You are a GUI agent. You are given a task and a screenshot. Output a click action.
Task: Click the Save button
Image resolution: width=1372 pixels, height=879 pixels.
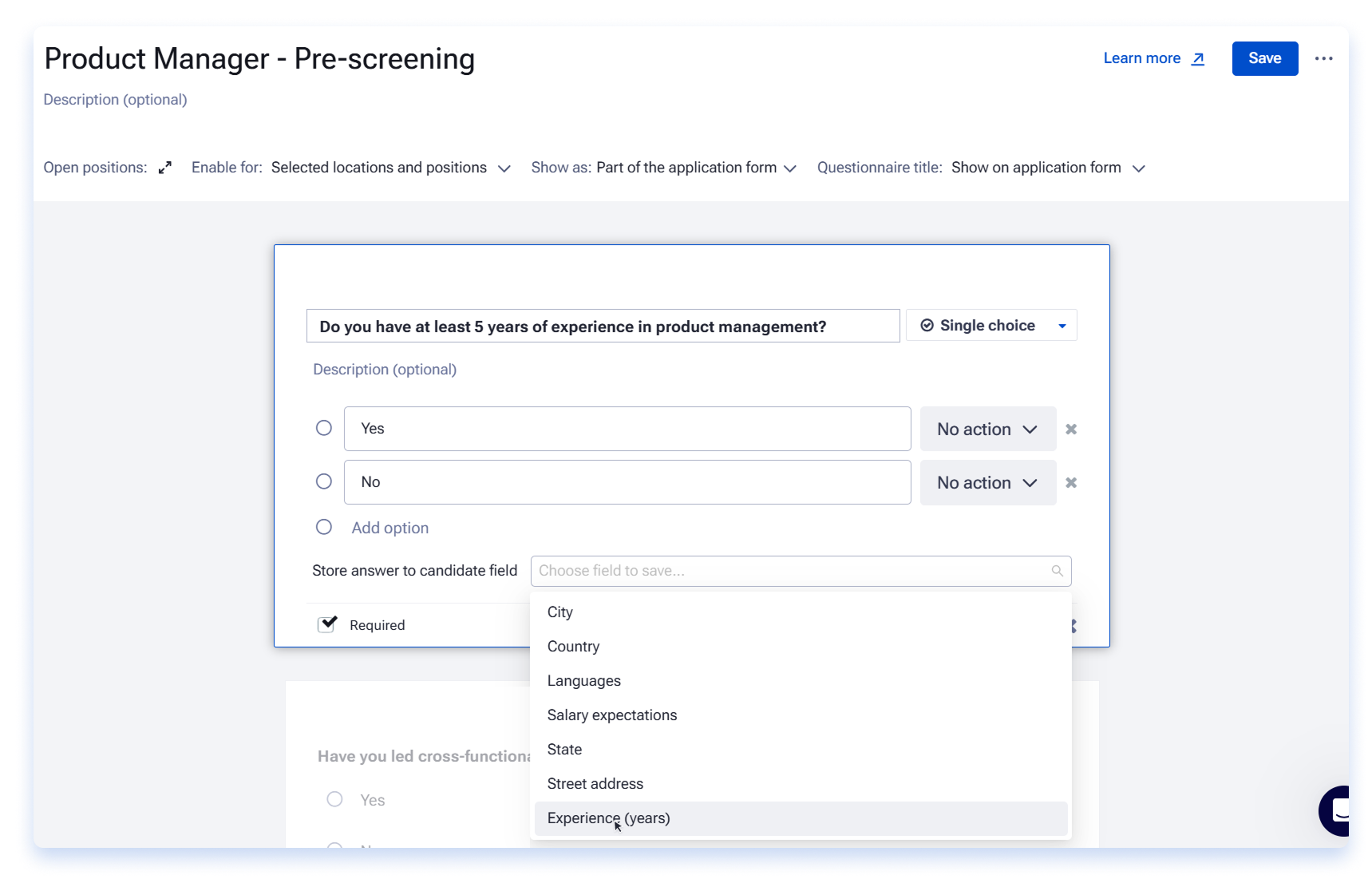pos(1265,58)
